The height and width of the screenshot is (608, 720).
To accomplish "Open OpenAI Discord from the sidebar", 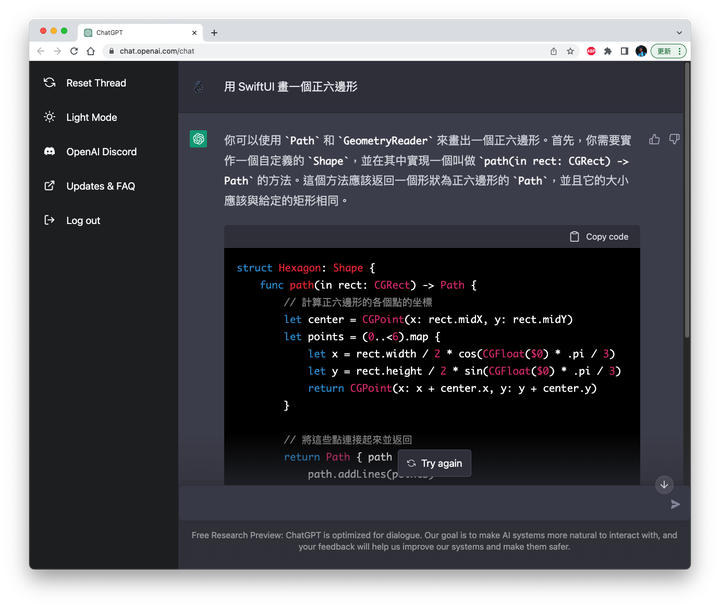I will (x=90, y=152).
